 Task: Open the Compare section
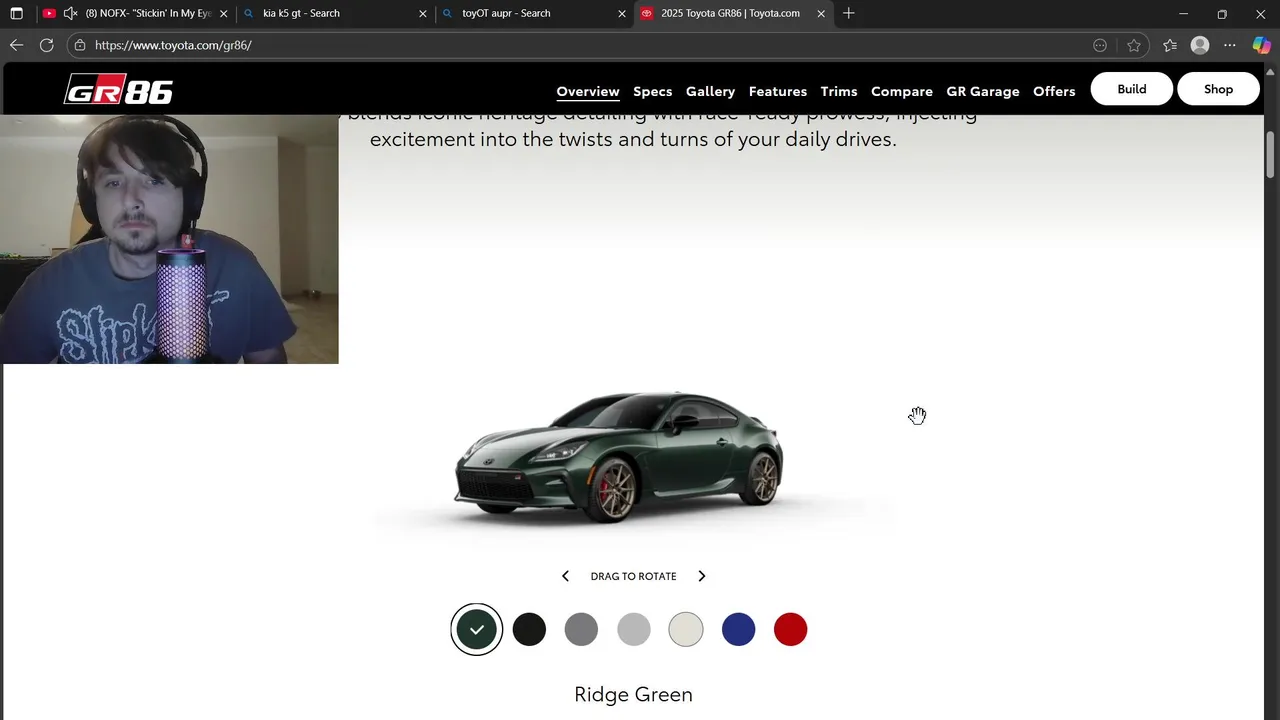tap(901, 91)
